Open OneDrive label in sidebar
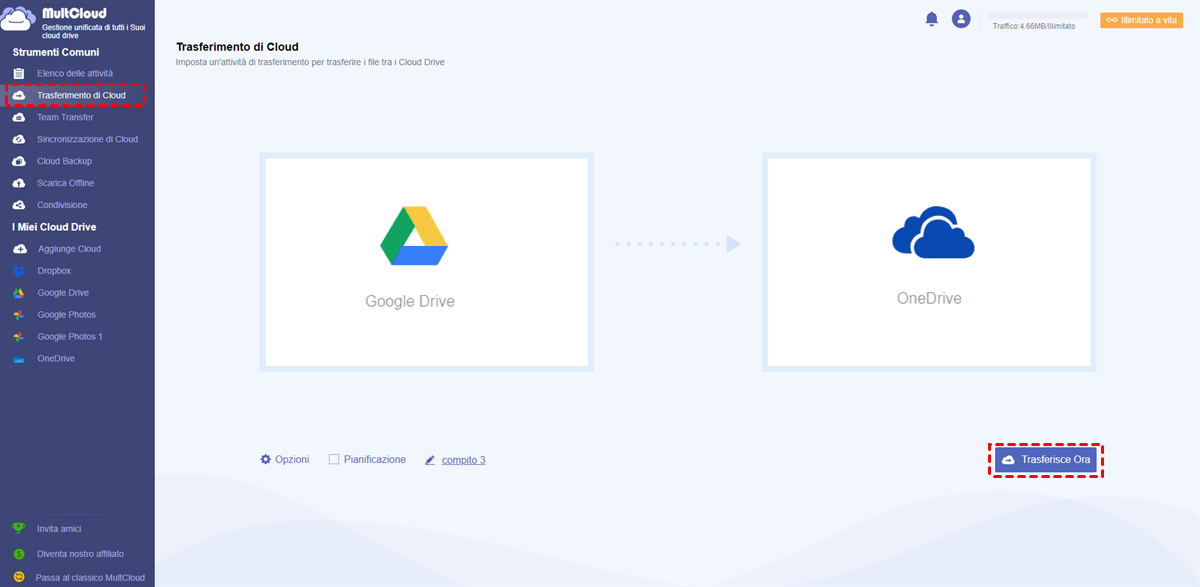 pyautogui.click(x=56, y=359)
